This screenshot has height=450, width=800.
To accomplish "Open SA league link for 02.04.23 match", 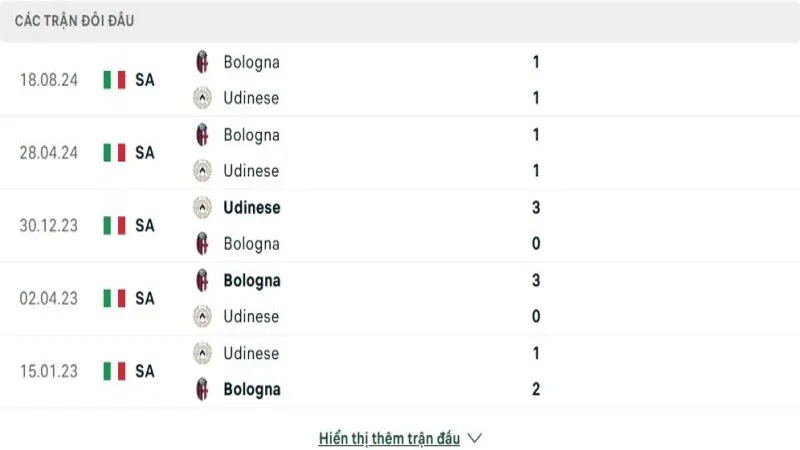I will click(x=145, y=298).
